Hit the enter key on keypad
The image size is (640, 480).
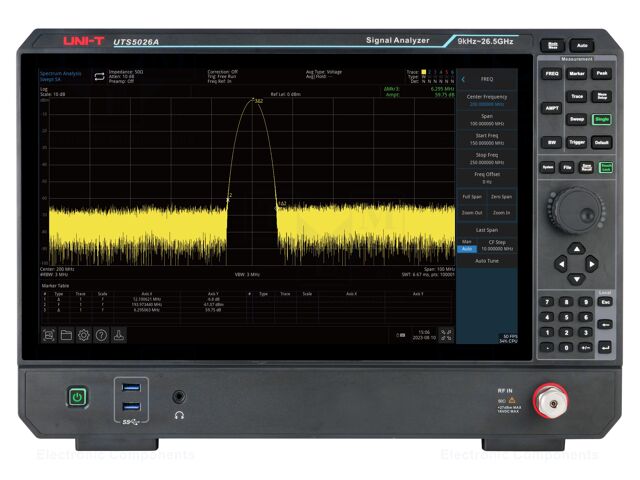(x=605, y=347)
